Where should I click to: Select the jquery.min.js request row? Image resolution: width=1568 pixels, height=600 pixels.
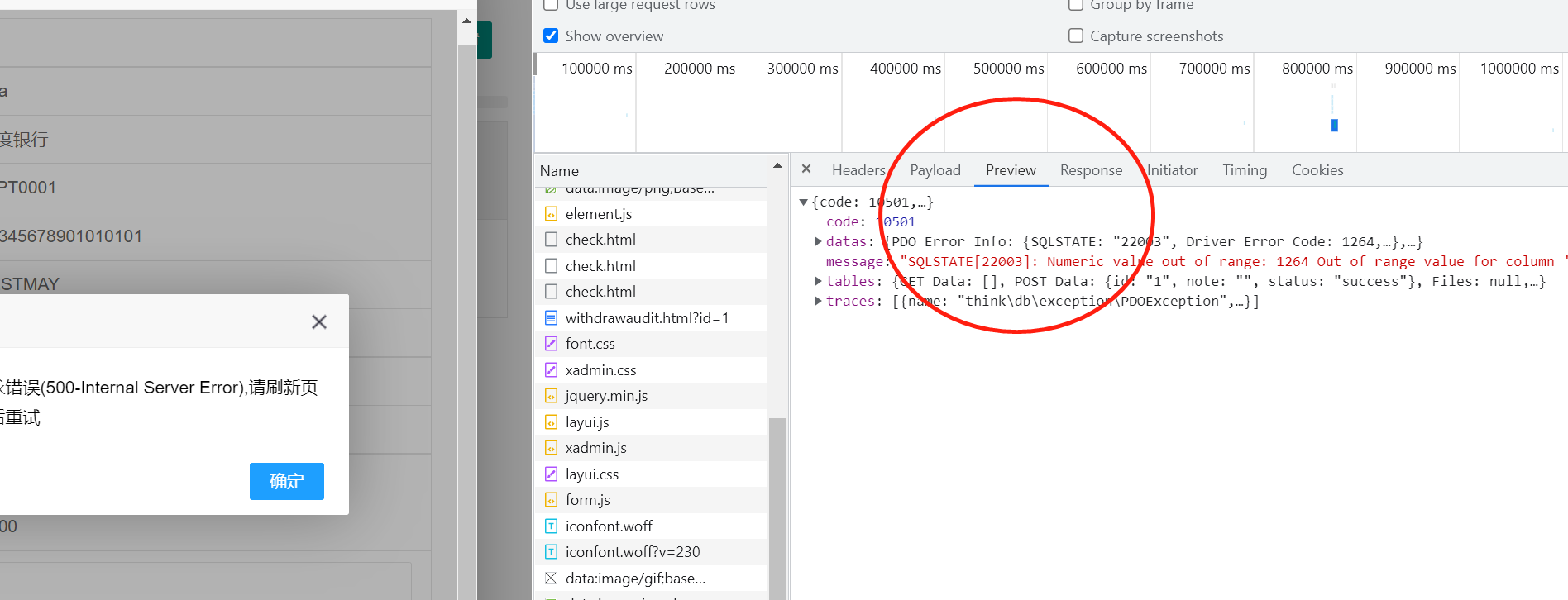click(x=652, y=396)
